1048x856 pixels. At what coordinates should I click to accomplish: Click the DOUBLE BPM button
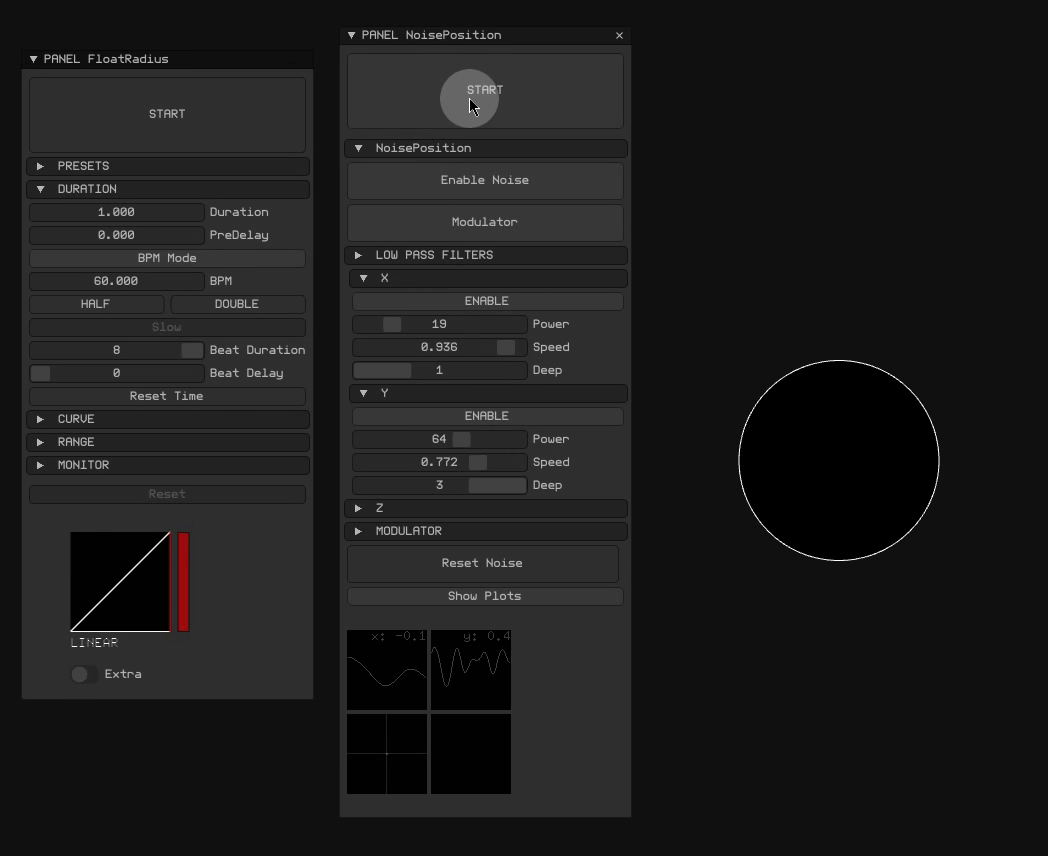coord(238,304)
